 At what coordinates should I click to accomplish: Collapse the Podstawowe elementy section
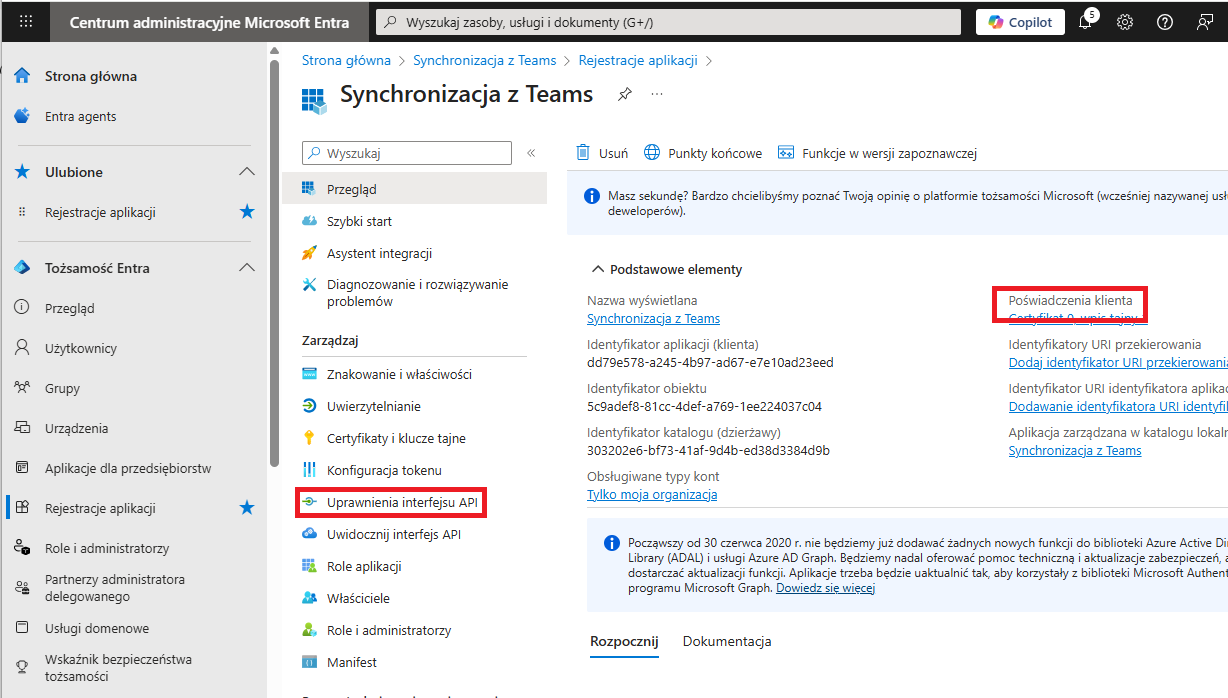[x=598, y=269]
